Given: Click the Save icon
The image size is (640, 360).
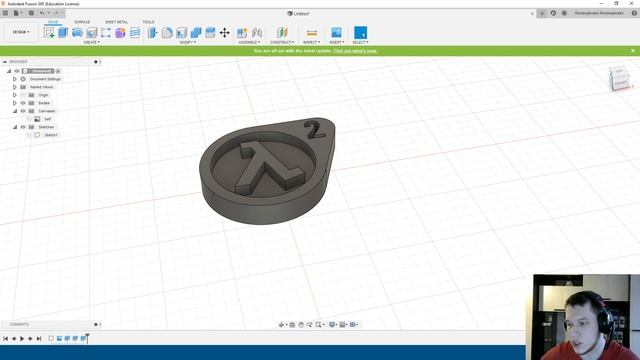Looking at the screenshot, I should 31,13.
